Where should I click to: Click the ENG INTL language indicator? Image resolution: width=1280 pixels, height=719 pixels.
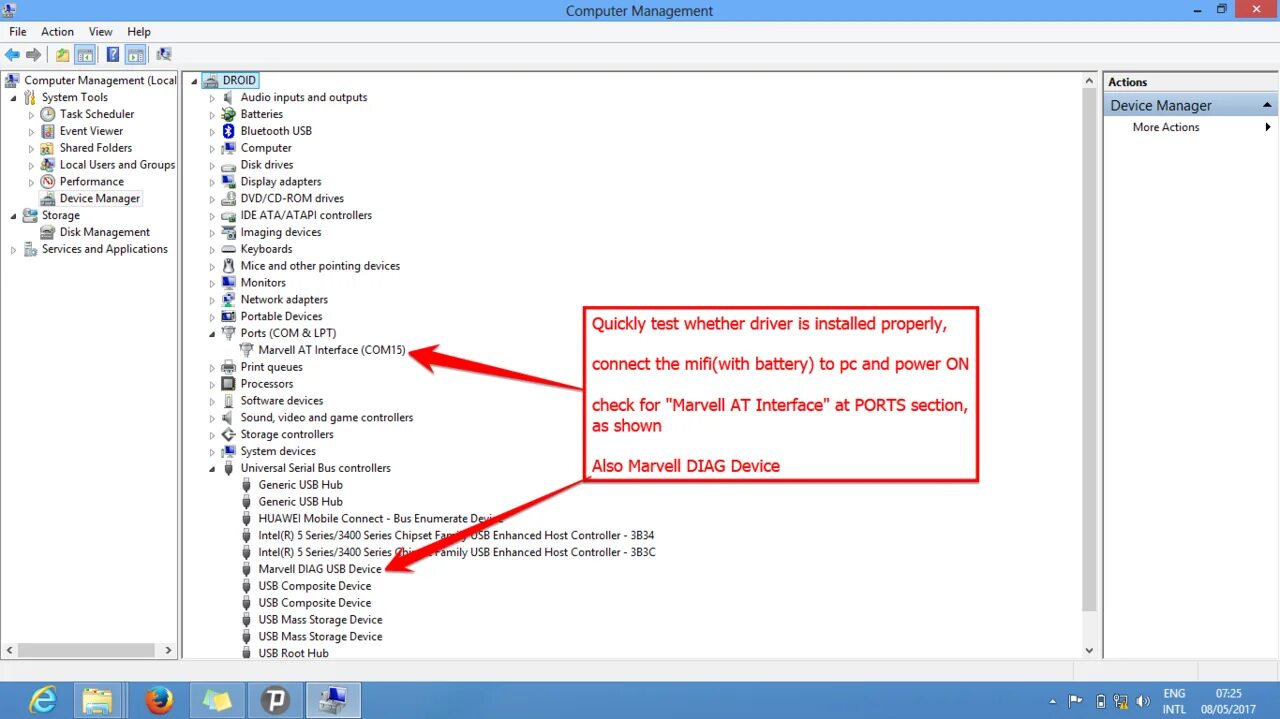1174,701
